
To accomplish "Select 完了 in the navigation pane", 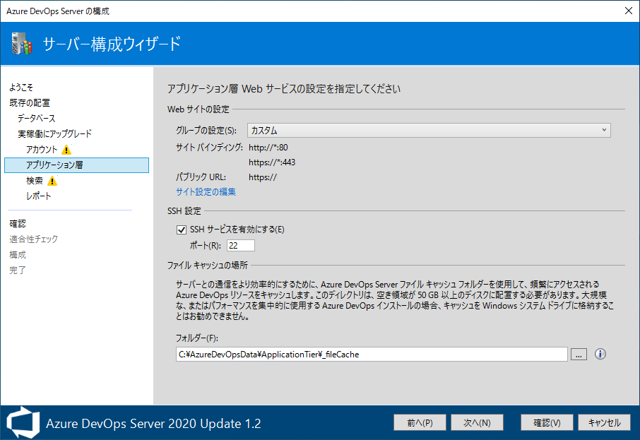I will click(x=18, y=270).
